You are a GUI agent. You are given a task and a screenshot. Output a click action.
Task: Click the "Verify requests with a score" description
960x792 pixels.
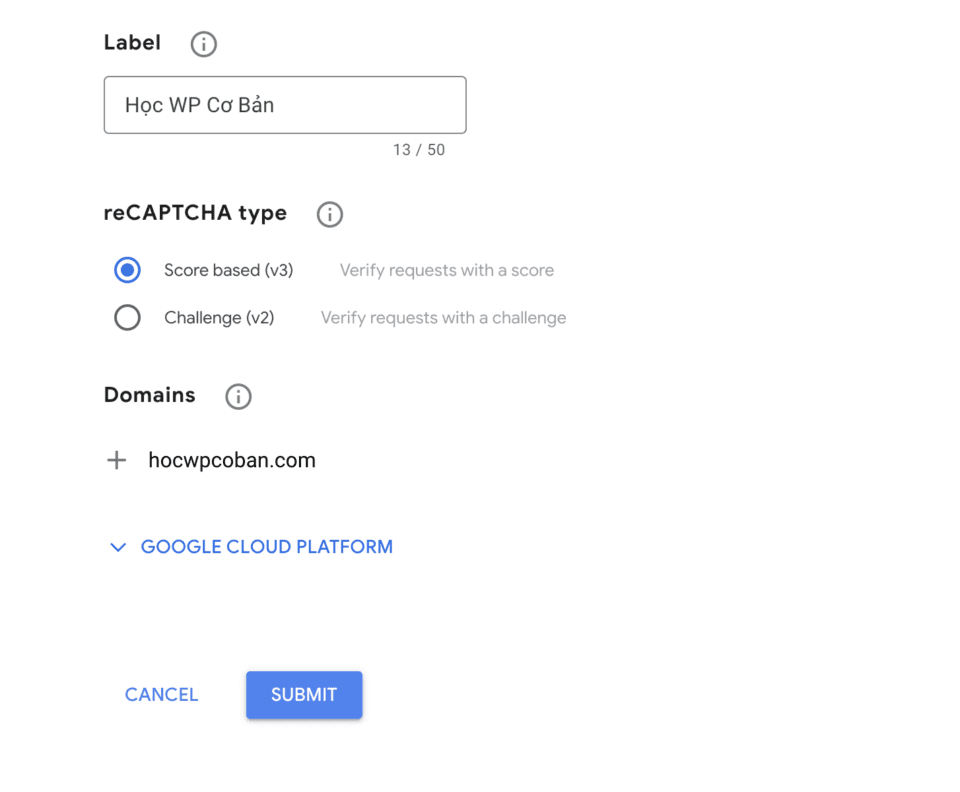tap(447, 270)
